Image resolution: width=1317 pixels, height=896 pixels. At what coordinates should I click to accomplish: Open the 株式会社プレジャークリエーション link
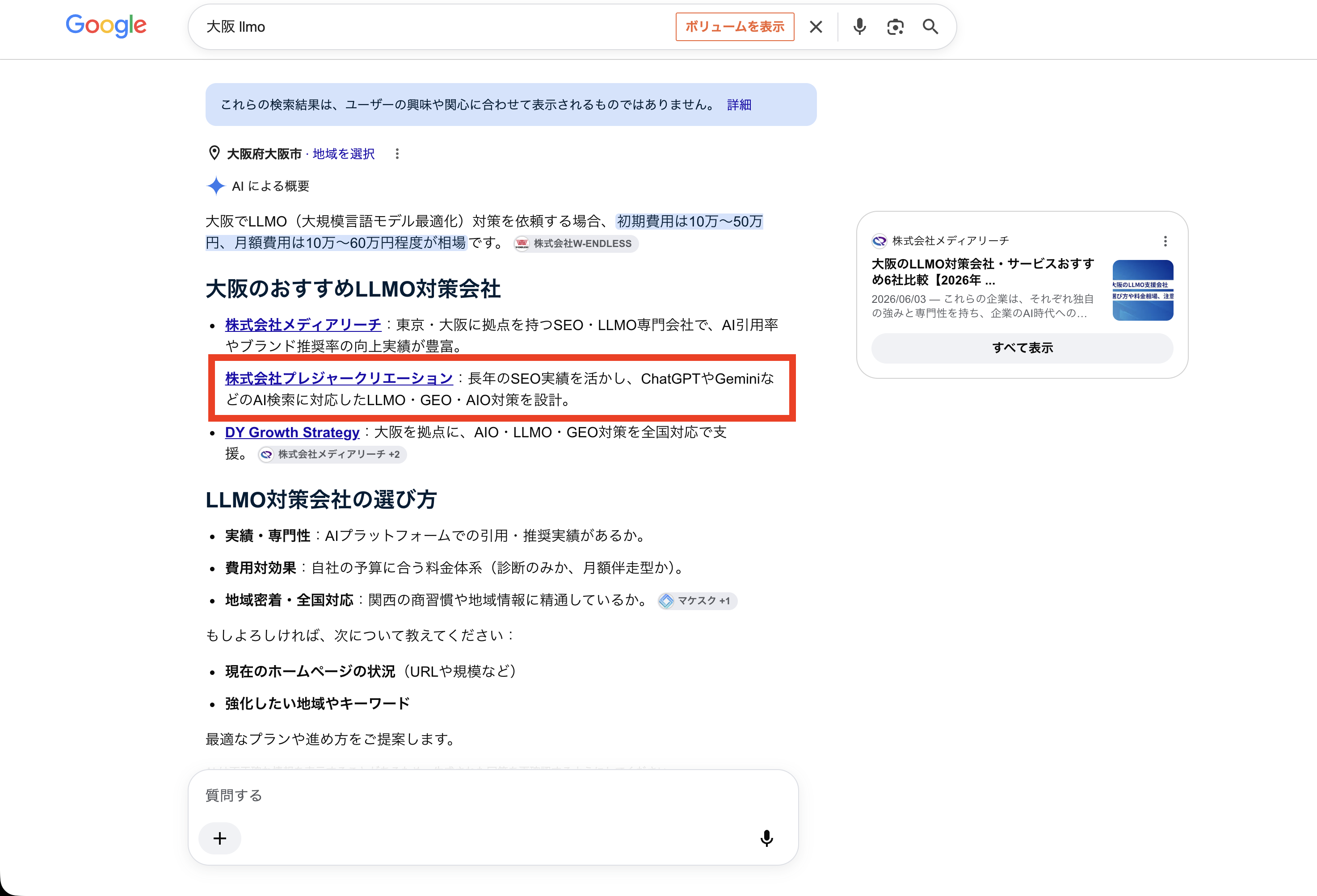point(339,378)
